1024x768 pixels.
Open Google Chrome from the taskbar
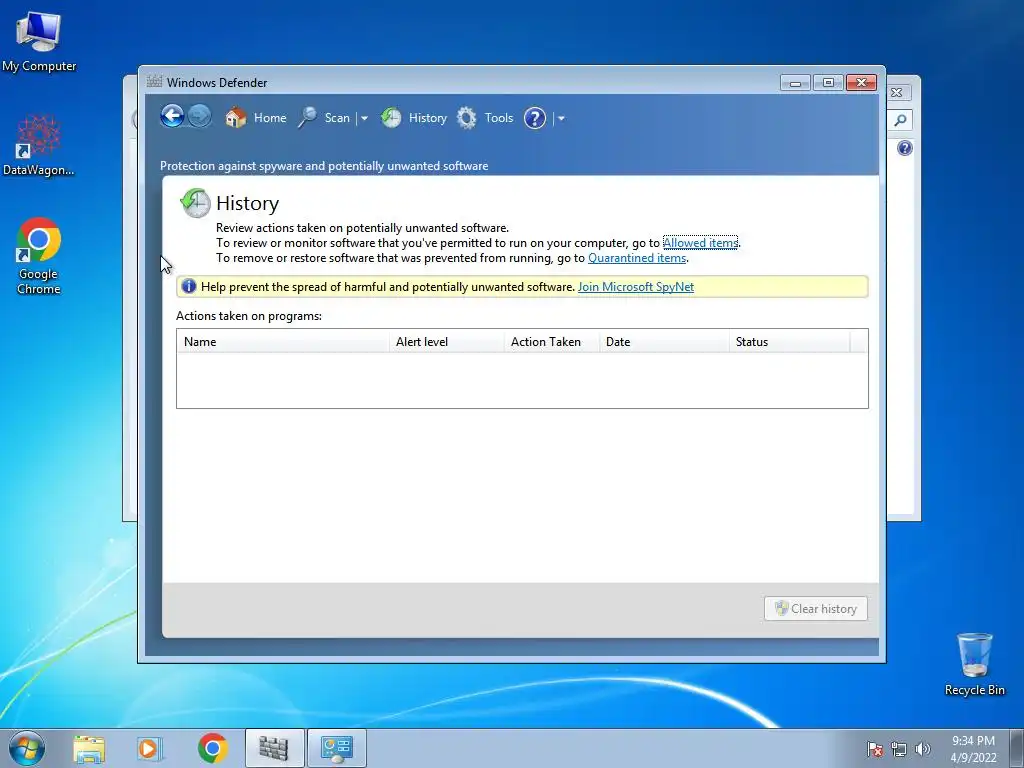click(x=212, y=748)
